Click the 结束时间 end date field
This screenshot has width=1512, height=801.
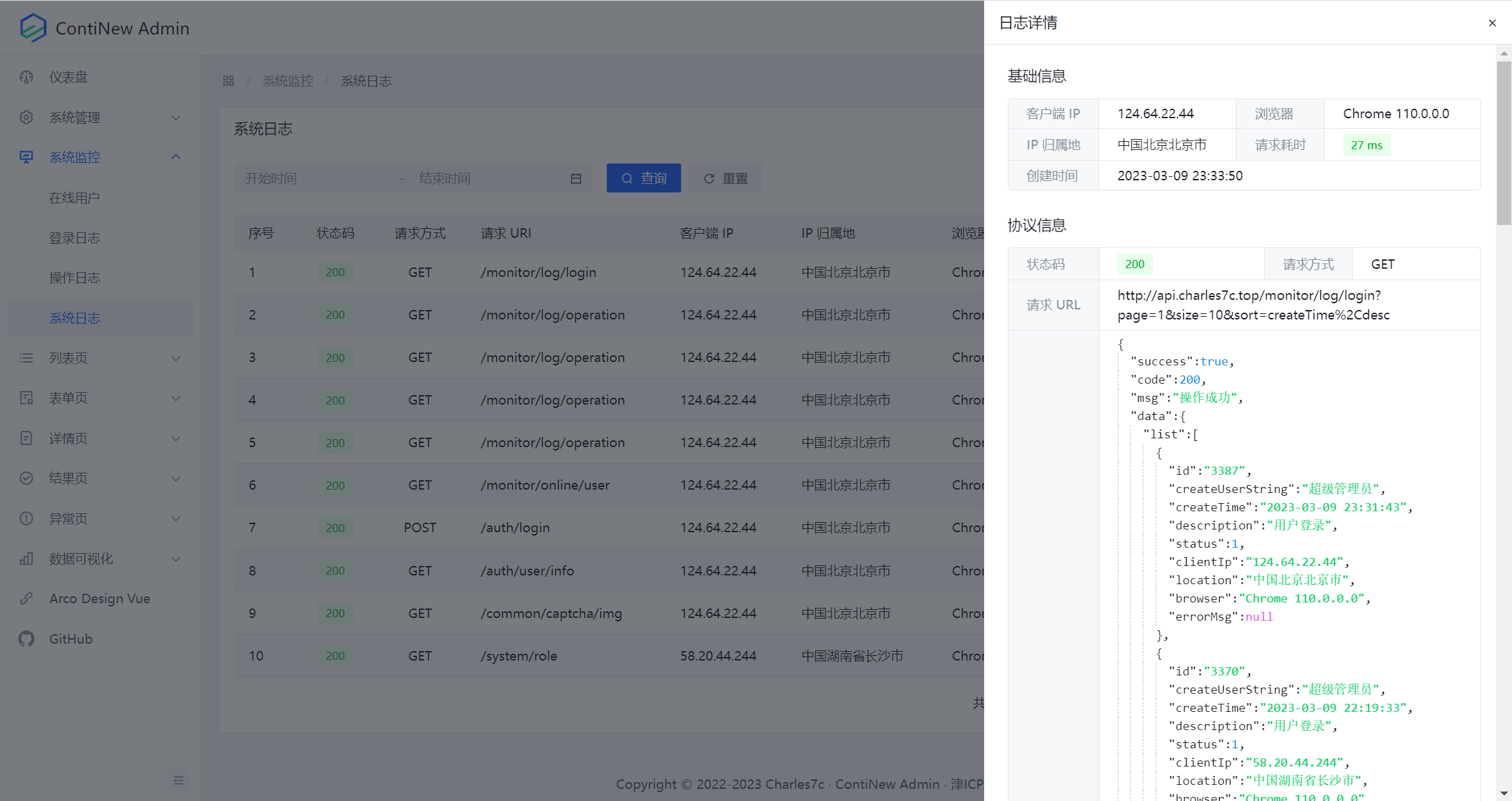click(x=489, y=178)
